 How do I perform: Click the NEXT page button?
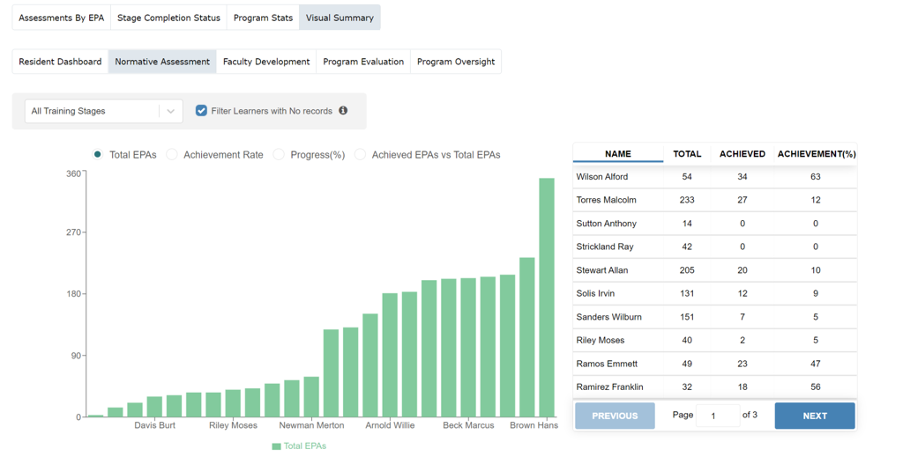click(814, 416)
